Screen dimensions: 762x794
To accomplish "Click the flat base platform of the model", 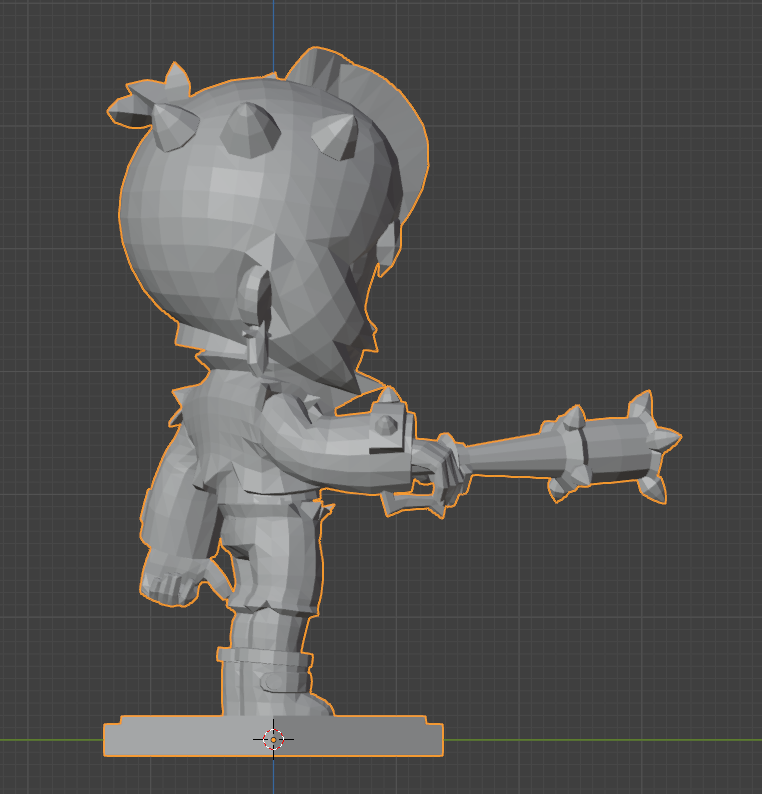I will (273, 736).
